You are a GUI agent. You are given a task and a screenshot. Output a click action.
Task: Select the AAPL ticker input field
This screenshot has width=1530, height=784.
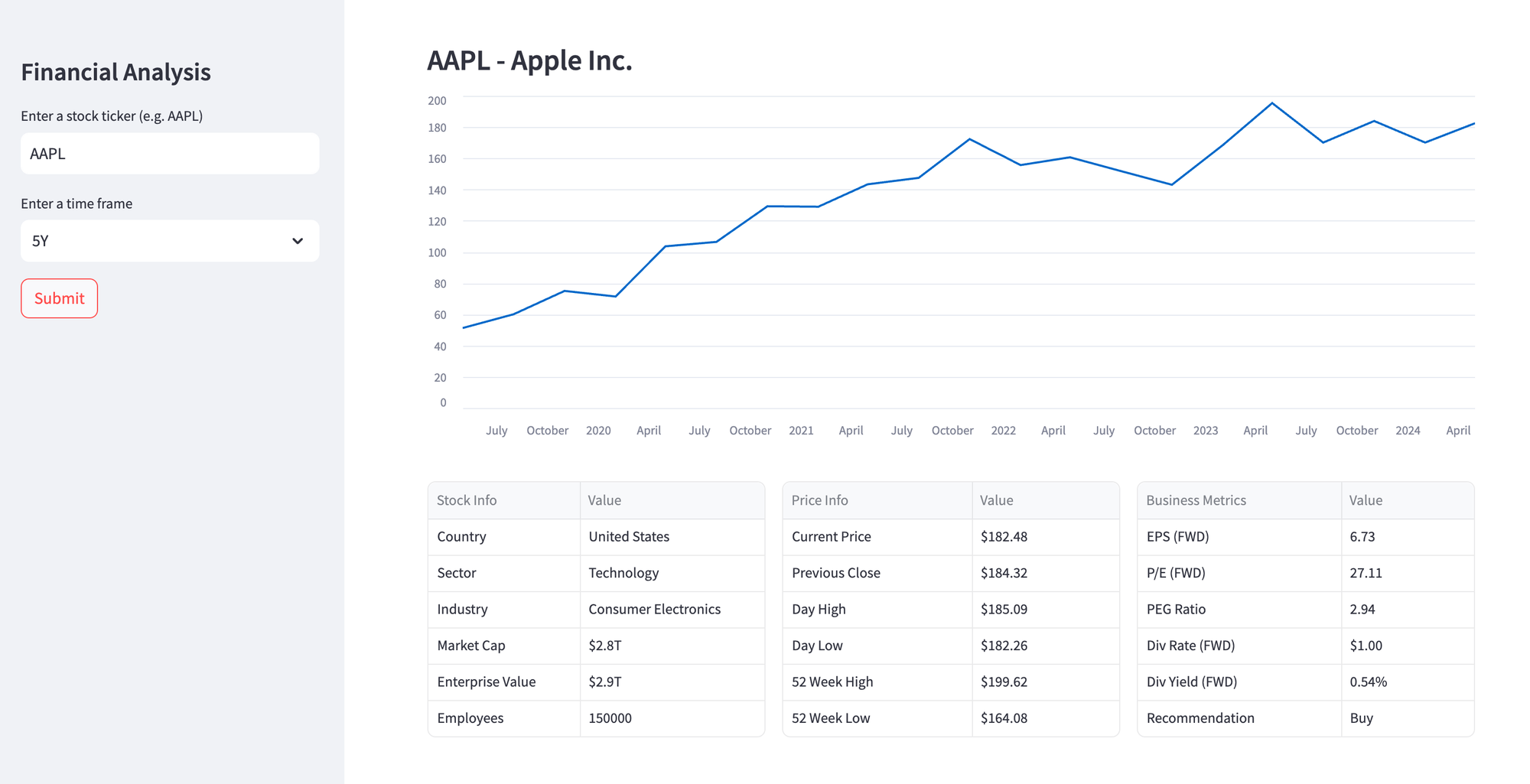pos(170,153)
